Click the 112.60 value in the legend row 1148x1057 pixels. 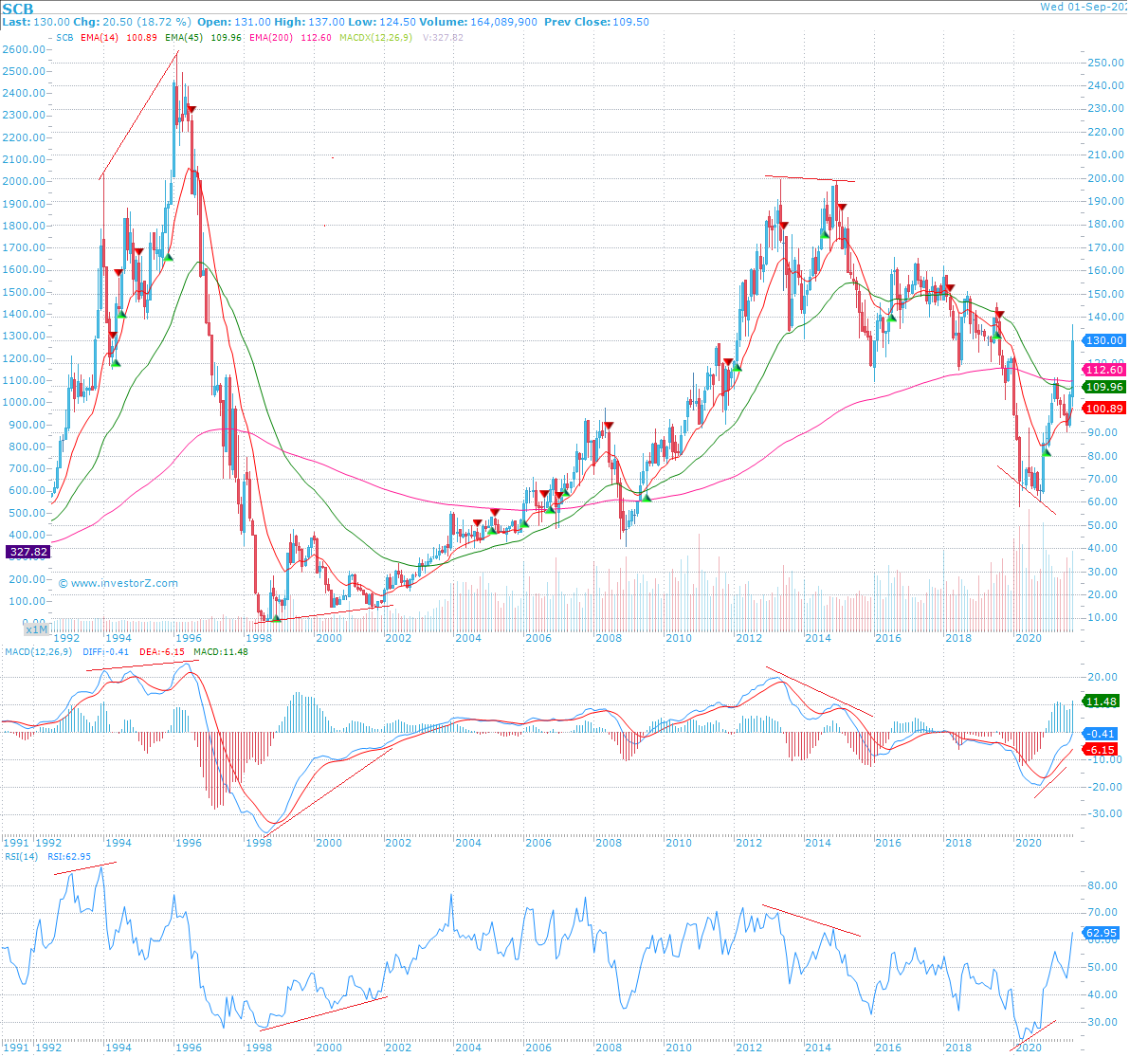[x=316, y=38]
